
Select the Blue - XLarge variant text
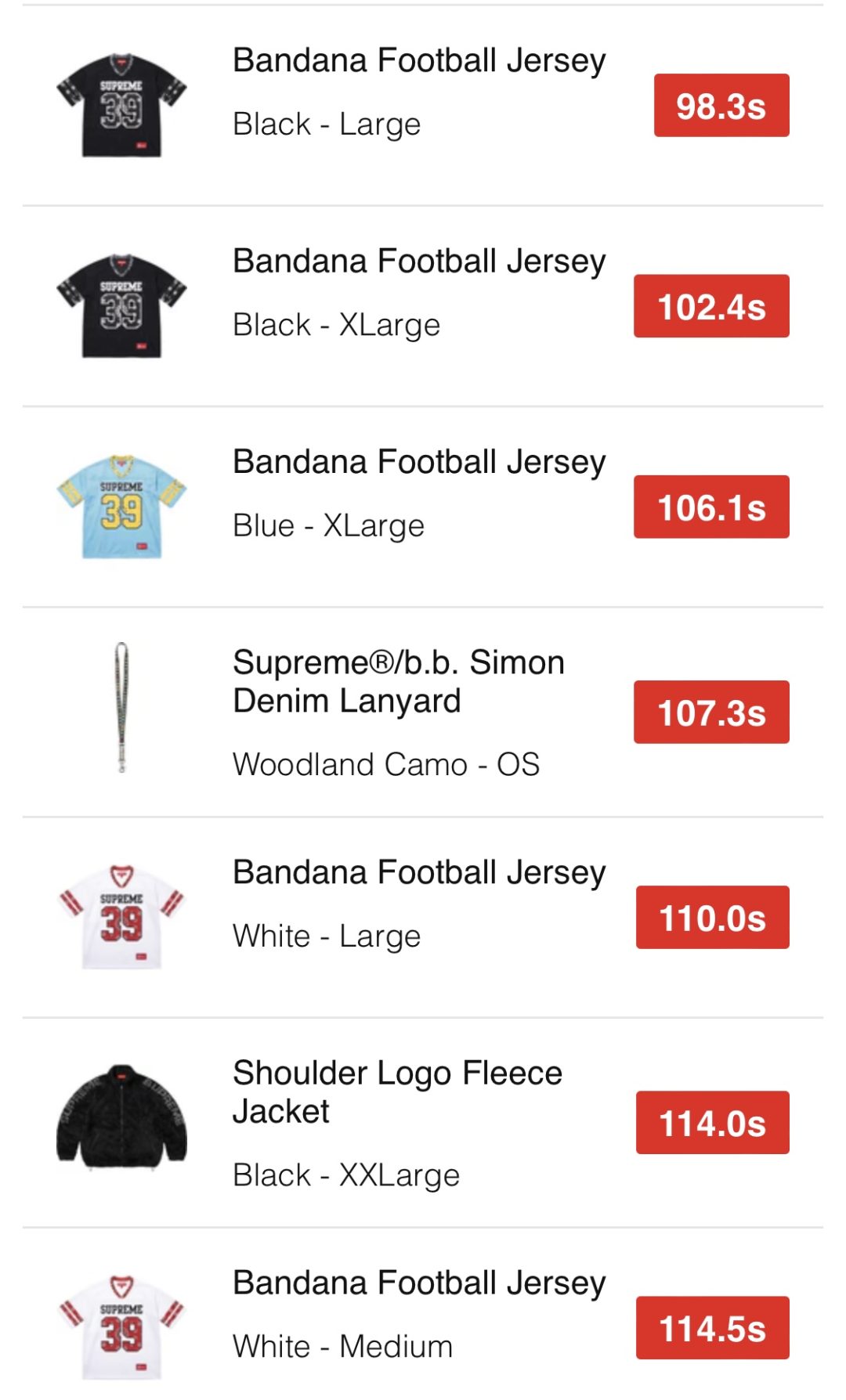click(x=328, y=525)
